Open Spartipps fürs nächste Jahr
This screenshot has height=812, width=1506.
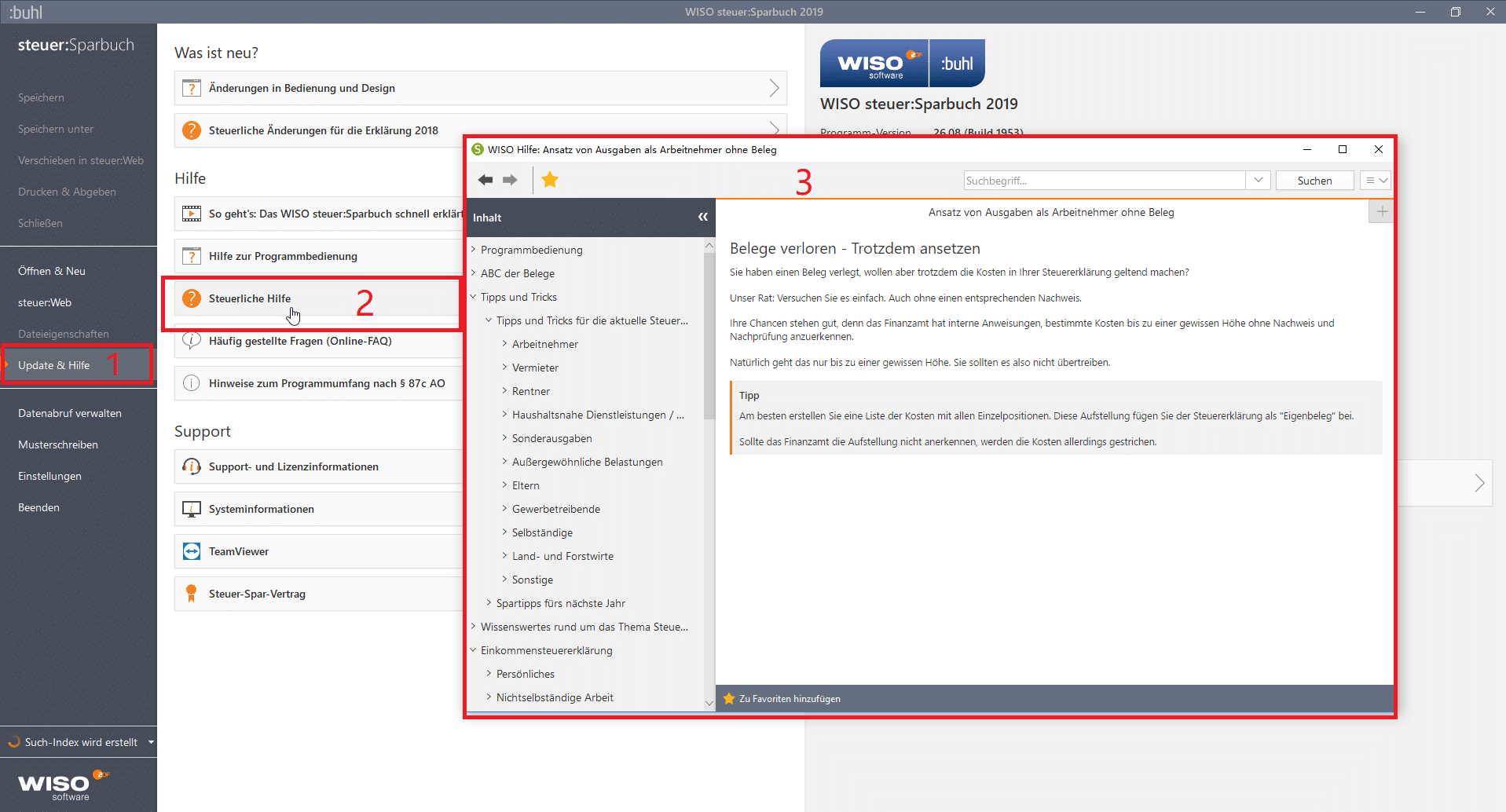pos(561,603)
